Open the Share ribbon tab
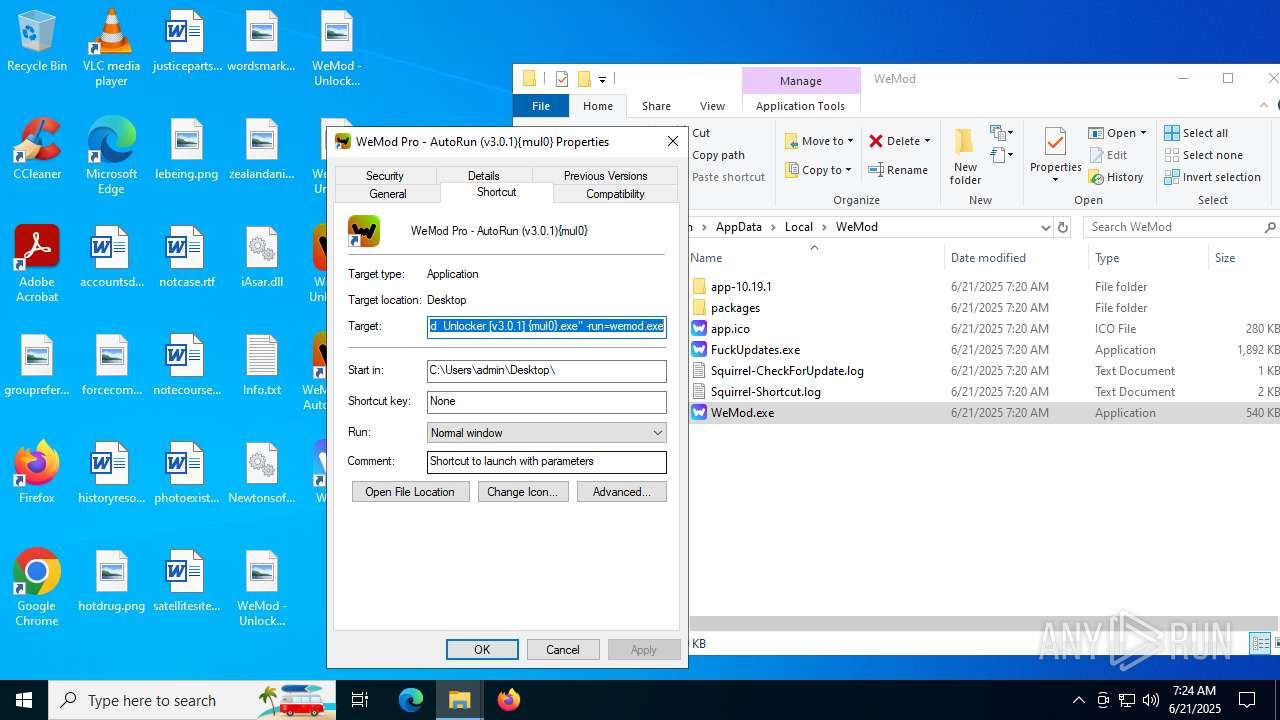The height and width of the screenshot is (720, 1280). (x=656, y=106)
